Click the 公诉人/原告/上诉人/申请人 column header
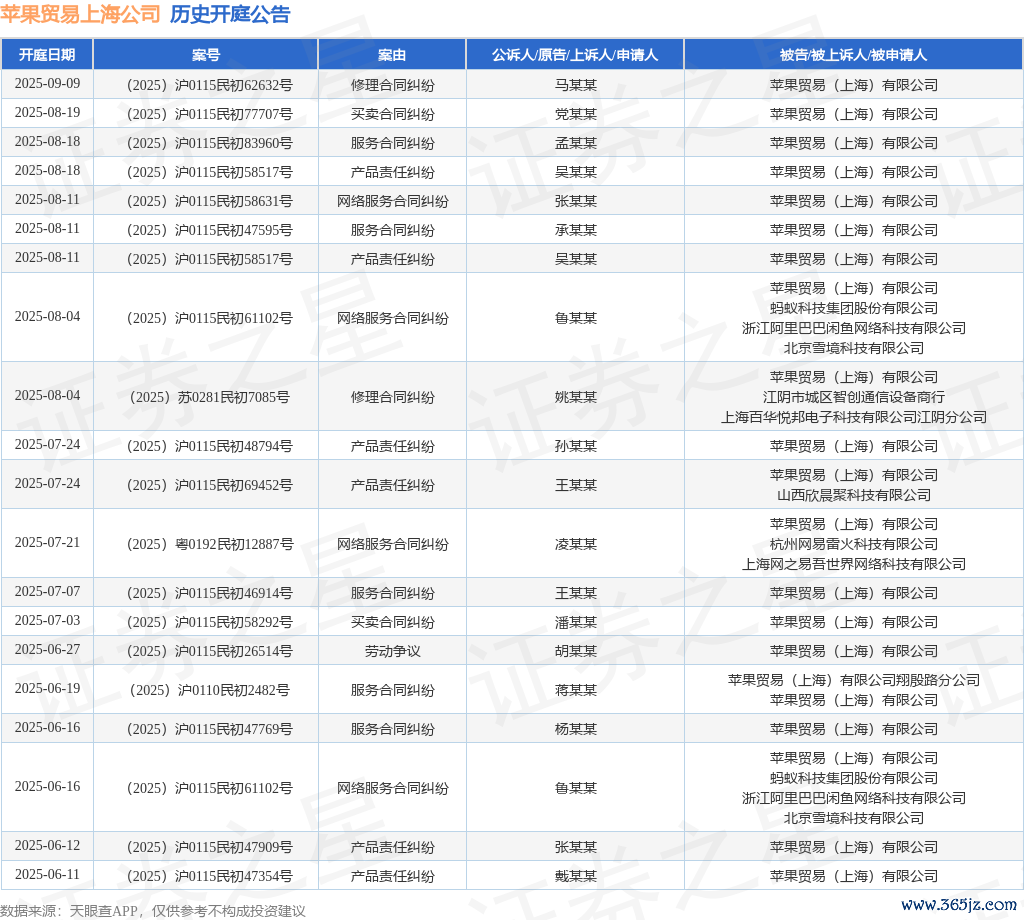The image size is (1024, 920). (575, 55)
